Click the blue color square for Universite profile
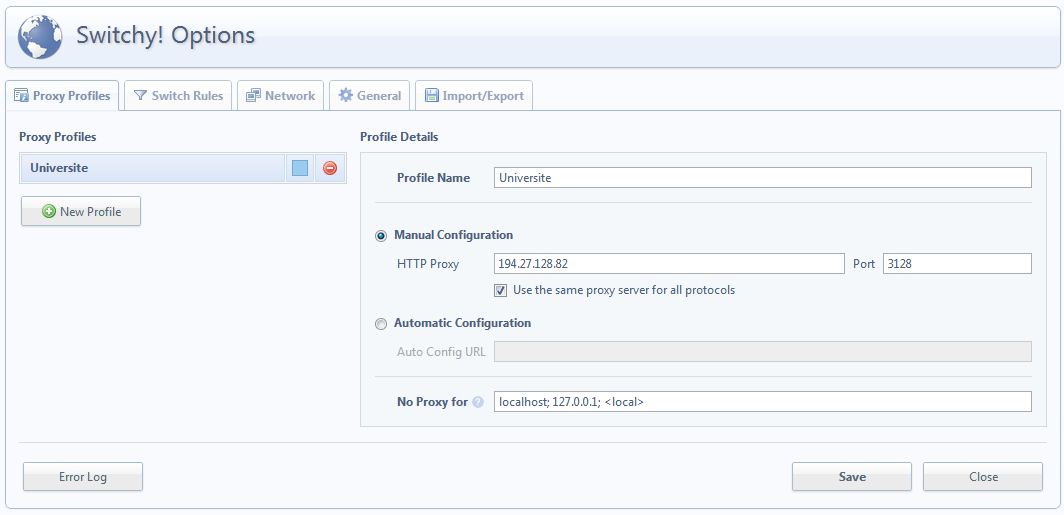Screen dimensions: 1064x515 300,168
